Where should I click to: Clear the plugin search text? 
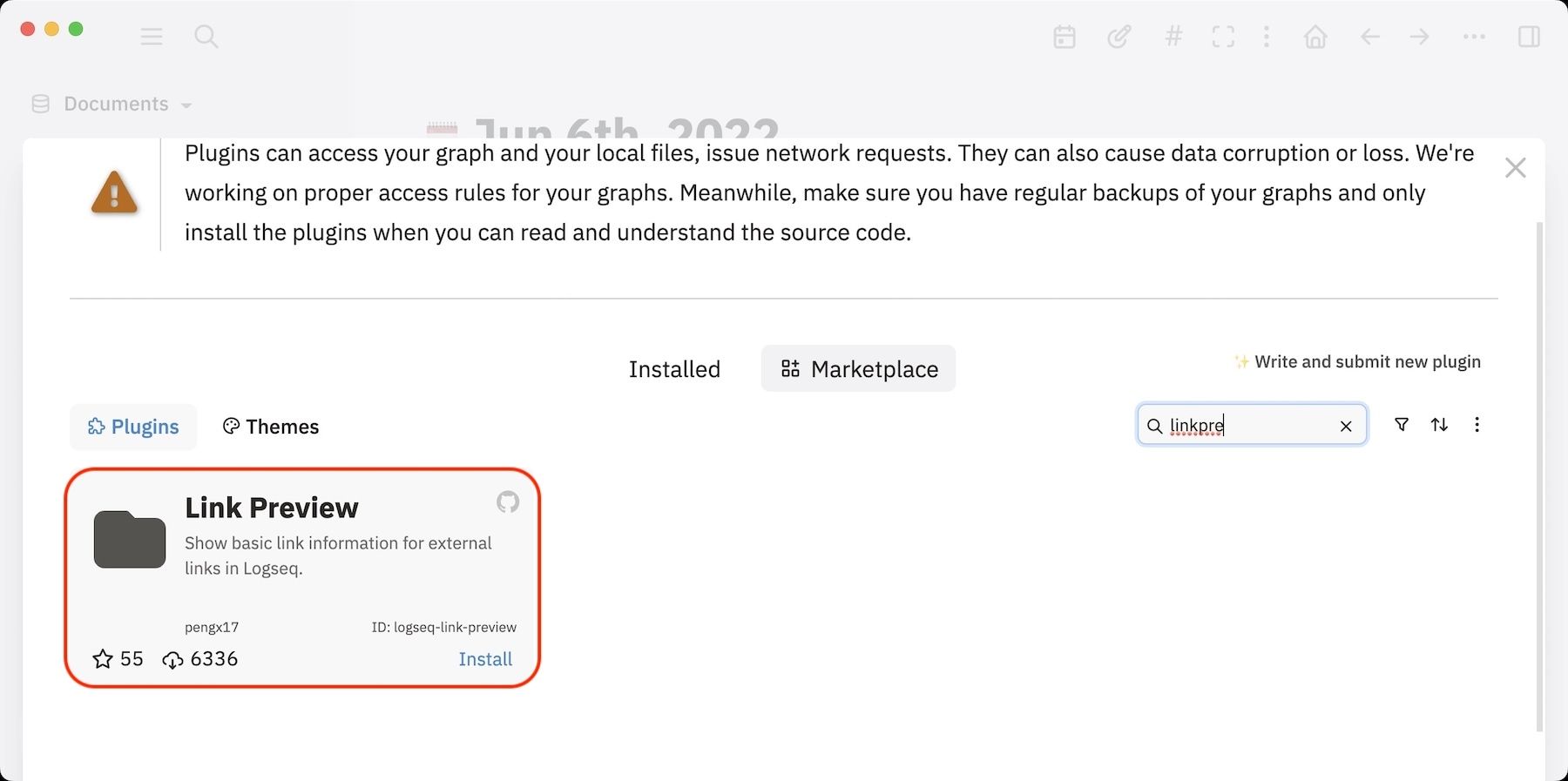point(1346,426)
